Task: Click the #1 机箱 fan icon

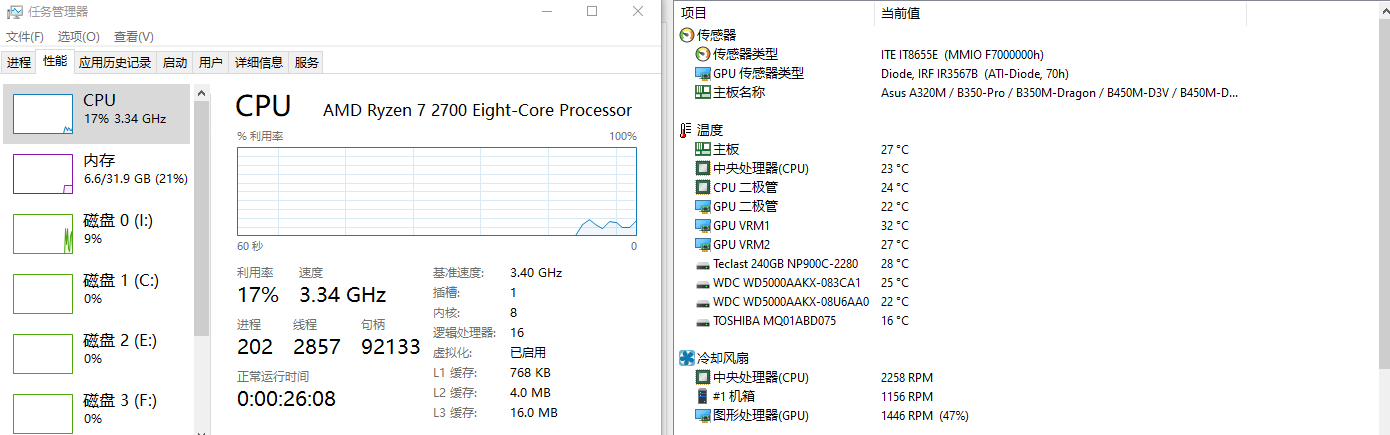Action: click(702, 396)
